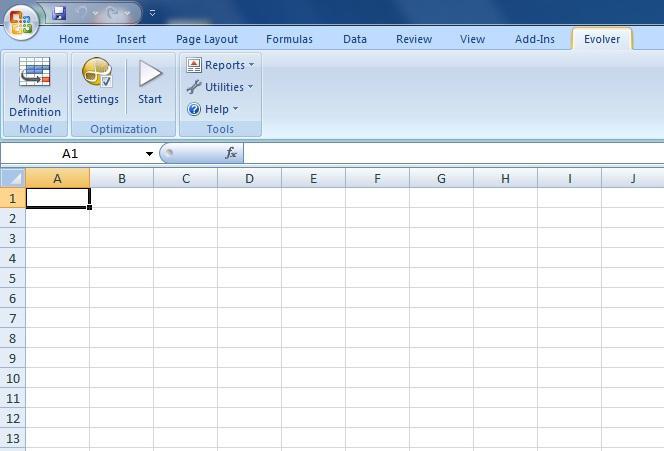
Task: Open the Utilities dropdown menu
Action: (x=220, y=87)
